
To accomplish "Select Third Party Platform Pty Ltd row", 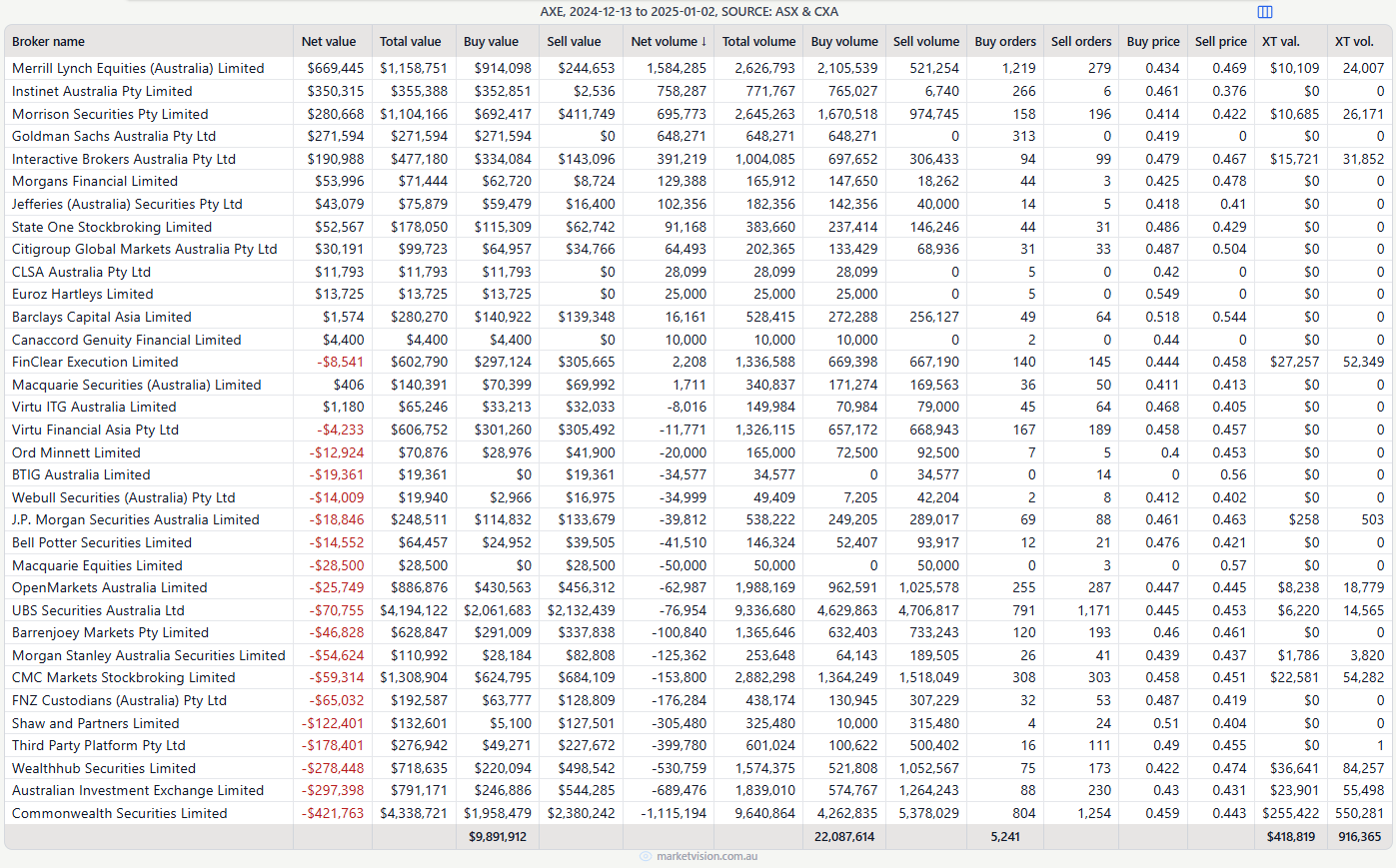I will tap(698, 745).
